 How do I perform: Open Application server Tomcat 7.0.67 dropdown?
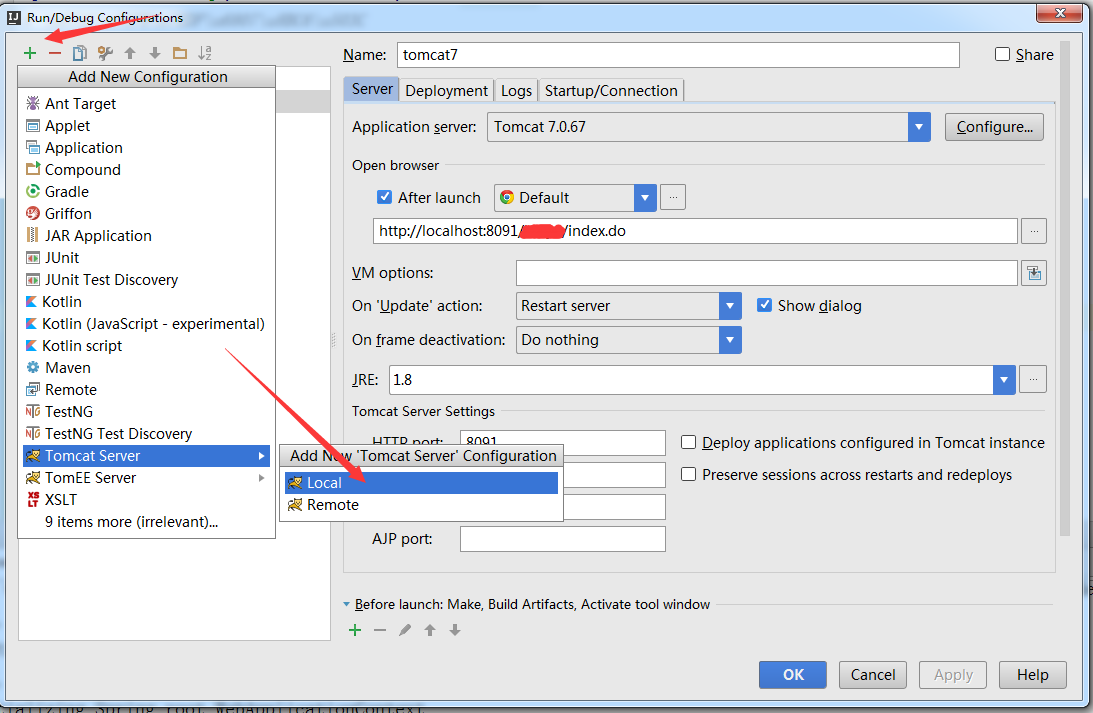(x=919, y=127)
